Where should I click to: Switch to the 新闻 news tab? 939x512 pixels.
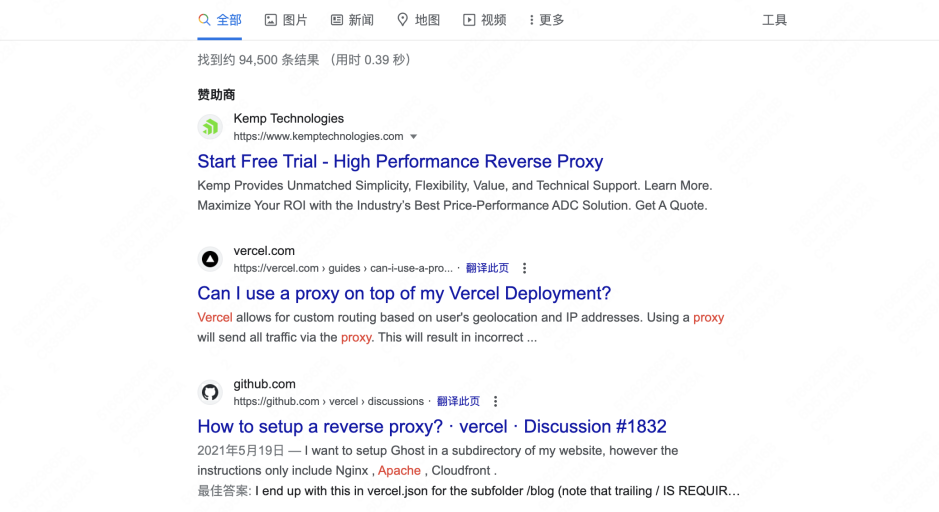coord(352,20)
